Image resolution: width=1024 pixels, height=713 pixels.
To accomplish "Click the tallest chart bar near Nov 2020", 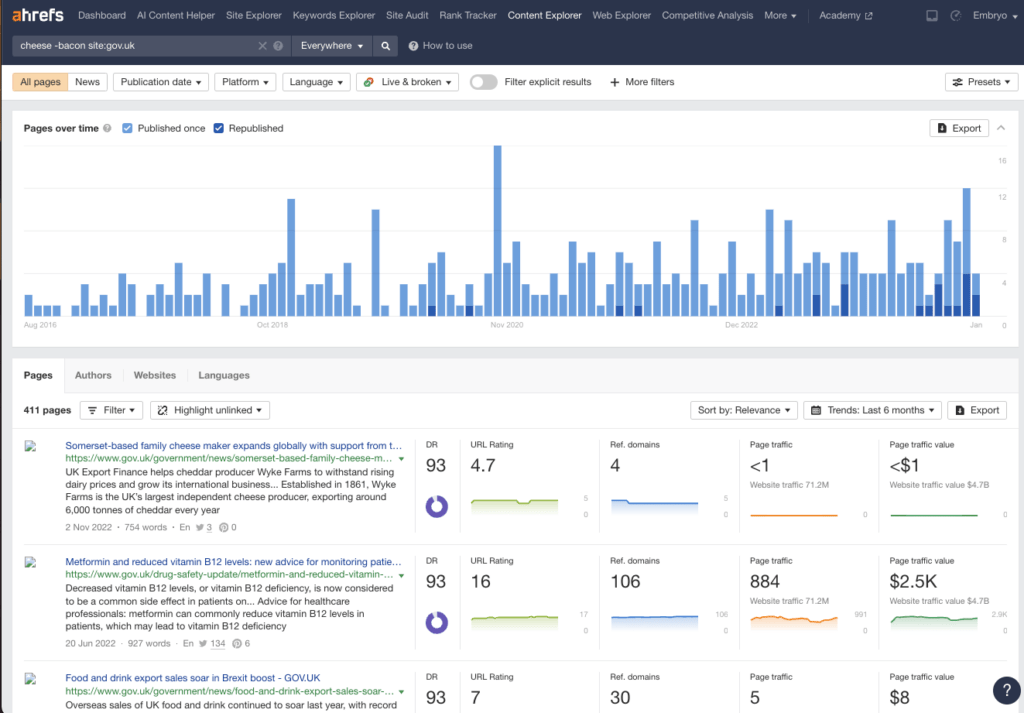I will coord(497,230).
